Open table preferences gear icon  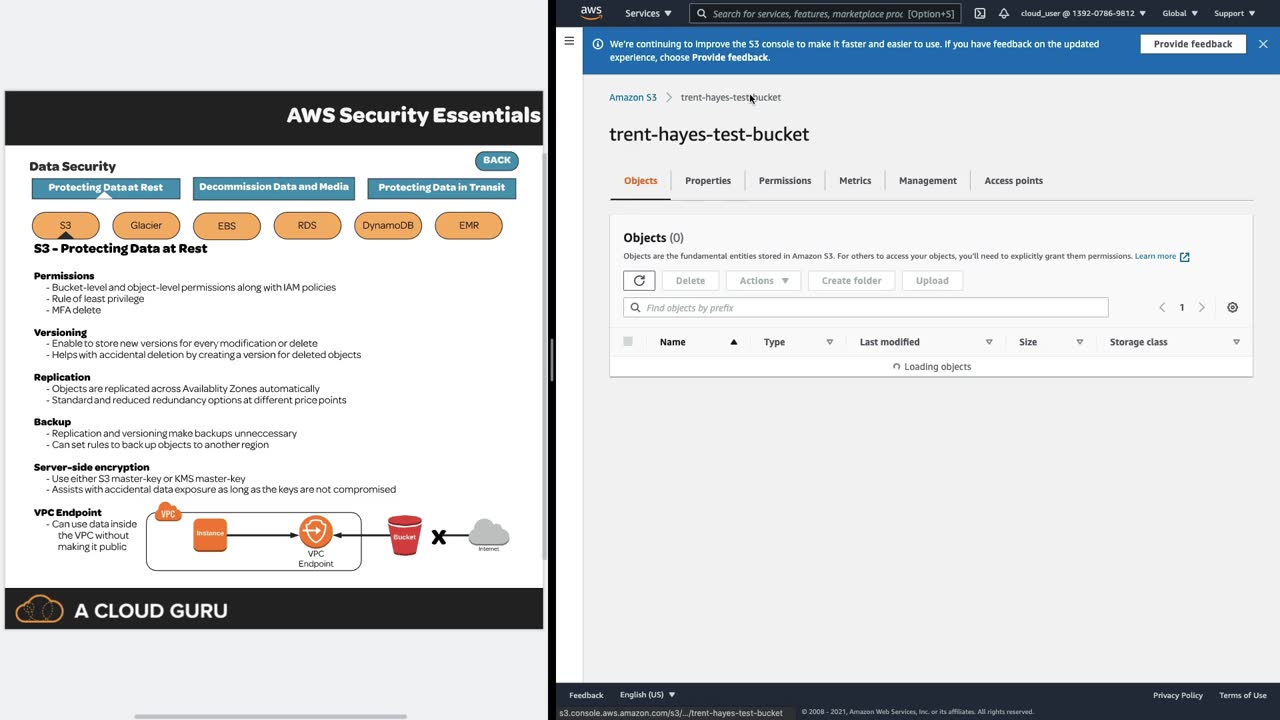pos(1232,308)
